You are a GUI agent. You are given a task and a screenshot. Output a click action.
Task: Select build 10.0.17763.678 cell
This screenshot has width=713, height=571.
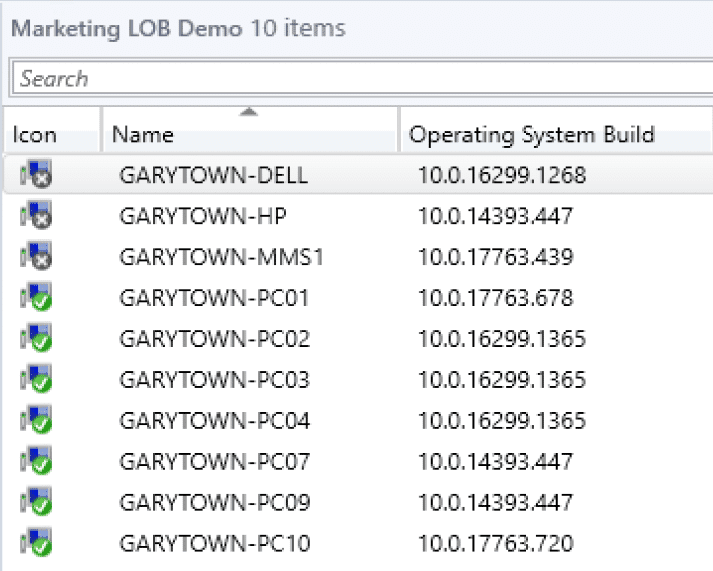tap(495, 298)
